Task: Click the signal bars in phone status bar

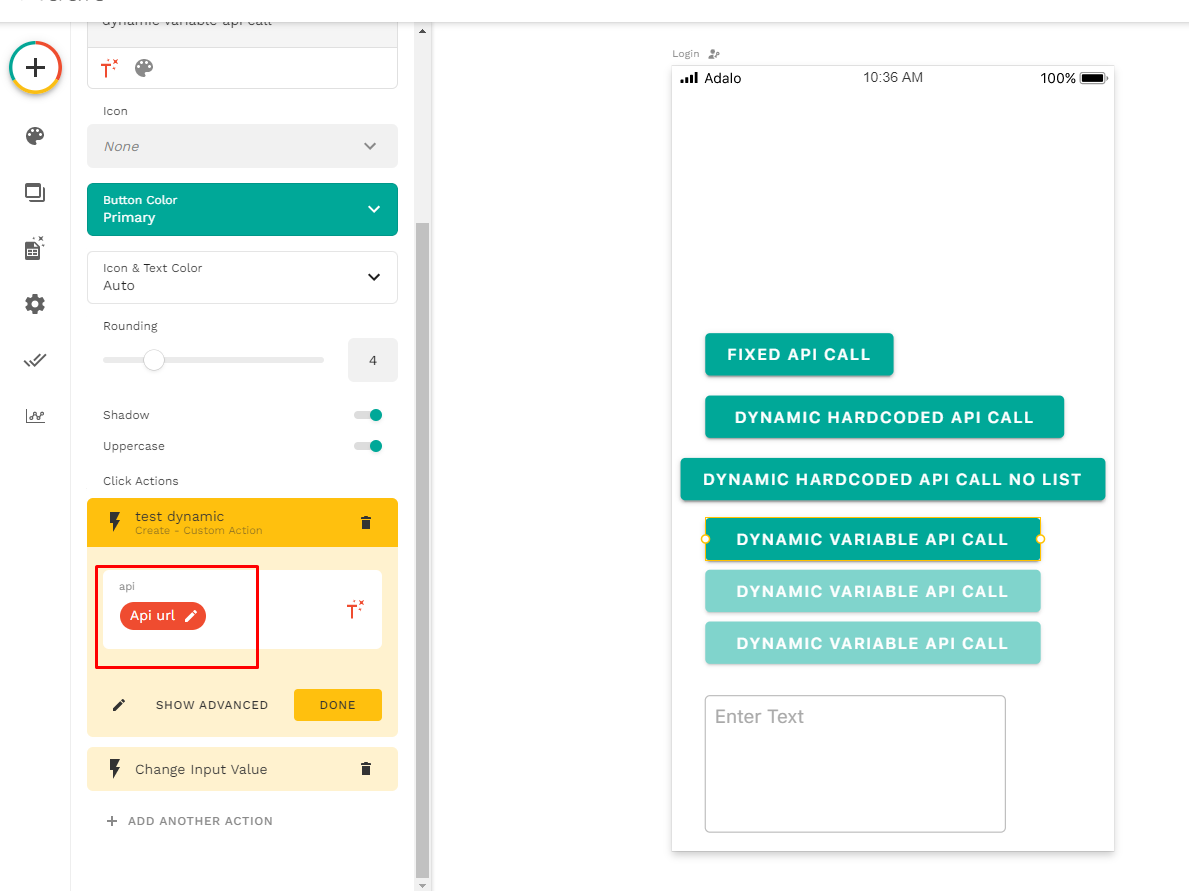Action: [x=689, y=78]
